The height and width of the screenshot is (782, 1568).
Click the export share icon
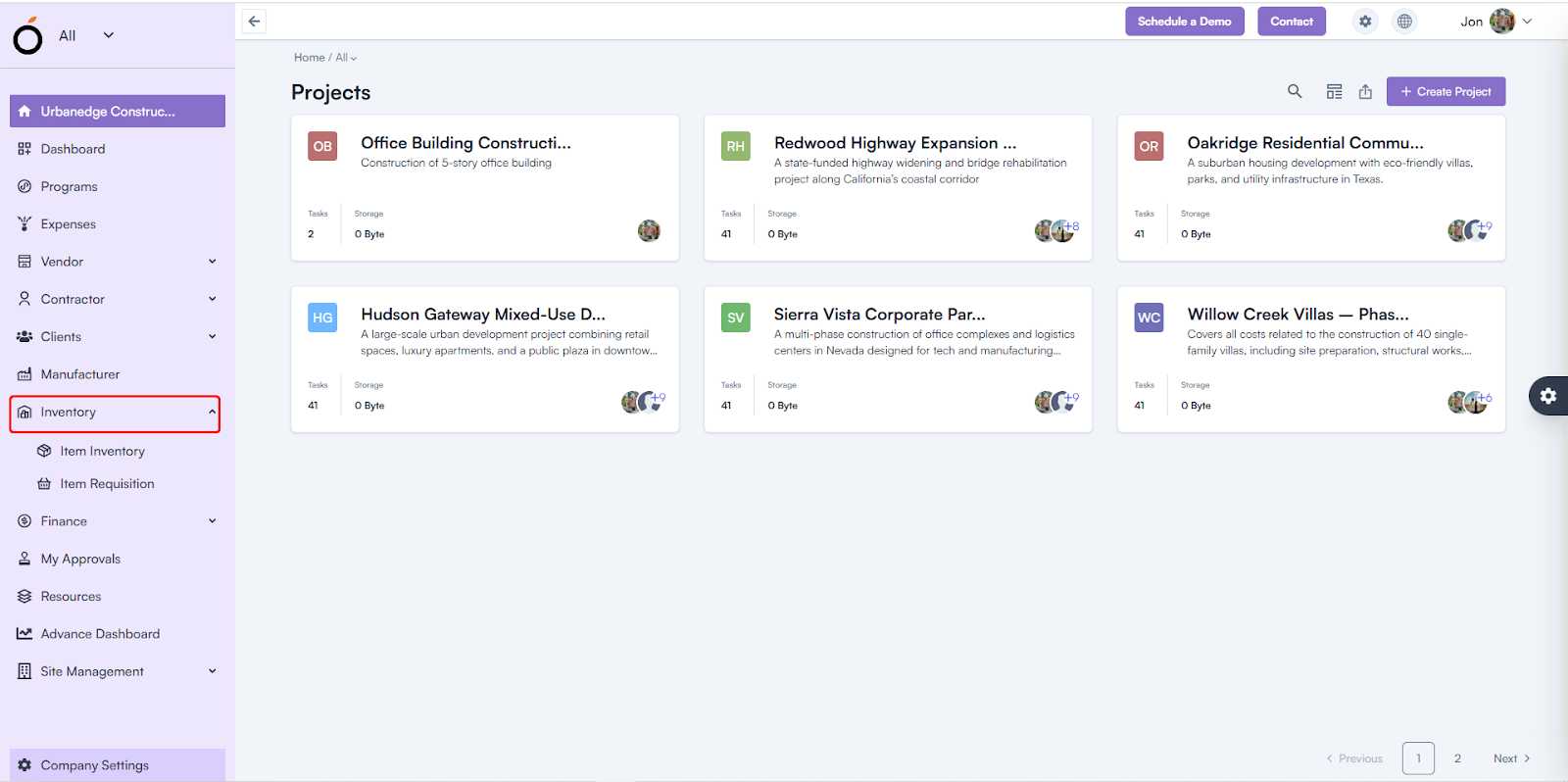(x=1365, y=91)
